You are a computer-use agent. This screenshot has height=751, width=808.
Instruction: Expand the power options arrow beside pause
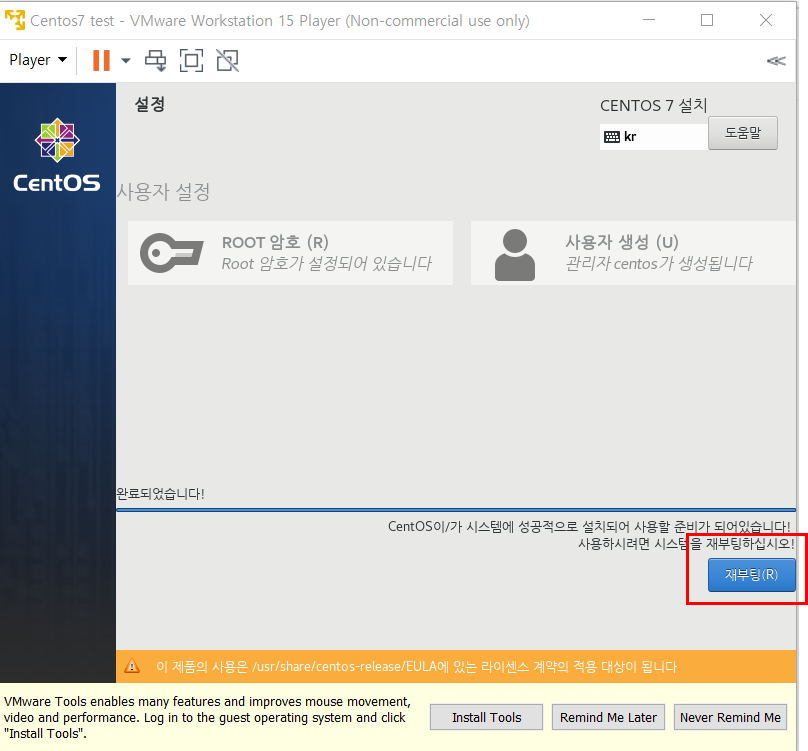pyautogui.click(x=125, y=61)
